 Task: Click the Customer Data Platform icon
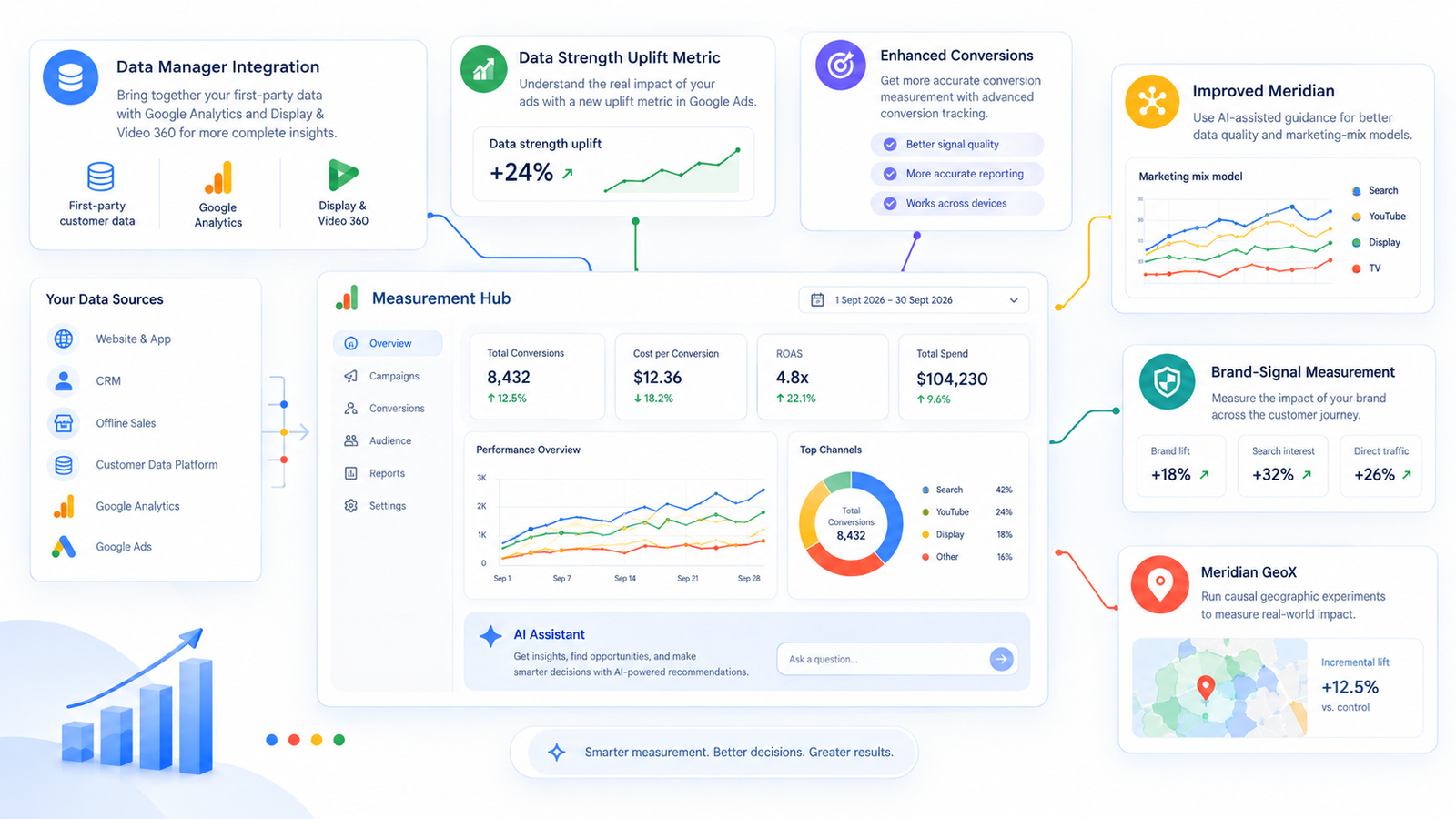coord(64,465)
